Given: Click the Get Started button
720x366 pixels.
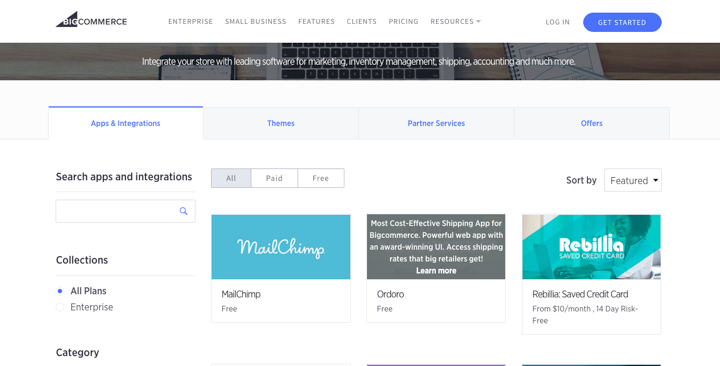Looking at the screenshot, I should coord(622,22).
